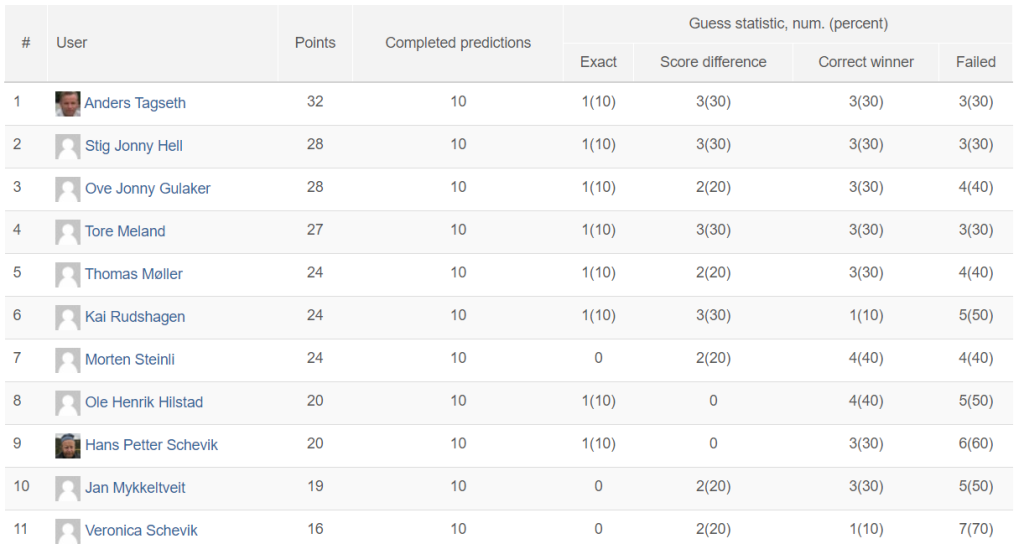Open Thomas Møller's profile link

[x=134, y=274]
